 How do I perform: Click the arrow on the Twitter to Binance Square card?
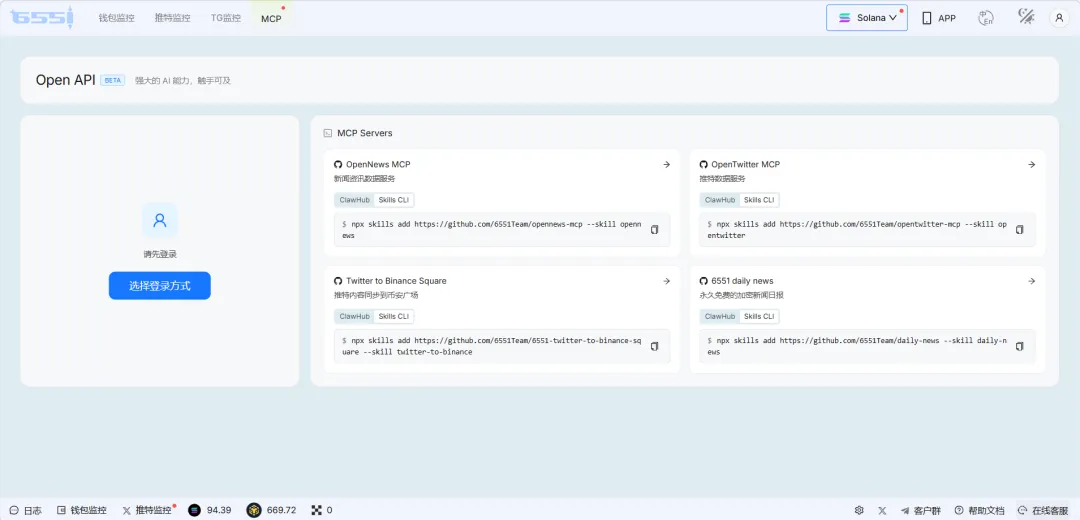pos(666,281)
